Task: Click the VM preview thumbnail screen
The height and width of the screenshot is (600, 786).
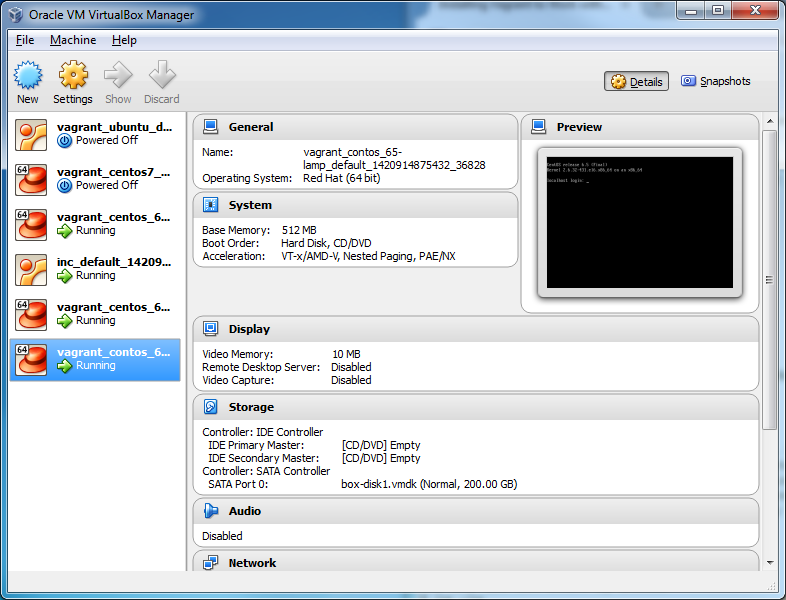Action: pyautogui.click(x=640, y=222)
